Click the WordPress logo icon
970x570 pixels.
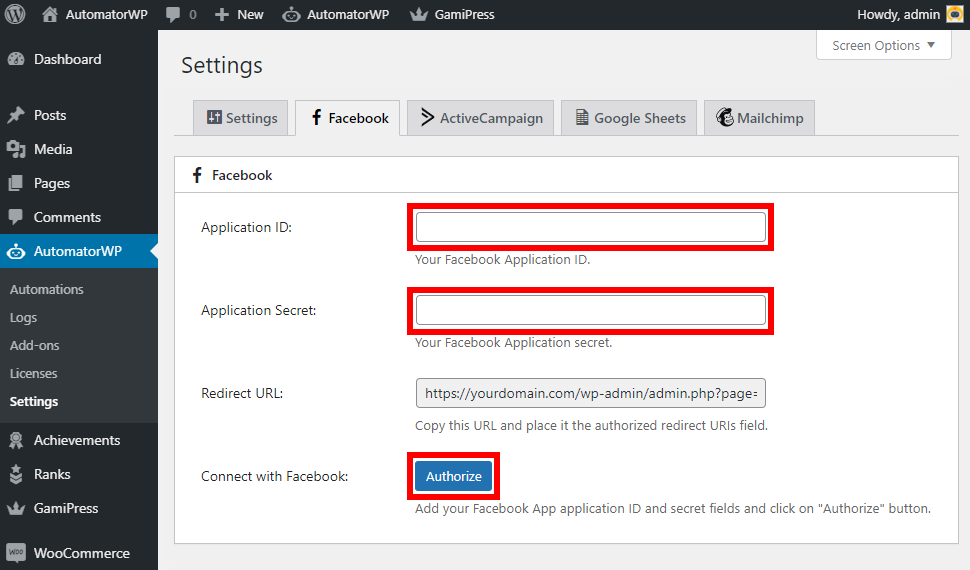(15, 15)
